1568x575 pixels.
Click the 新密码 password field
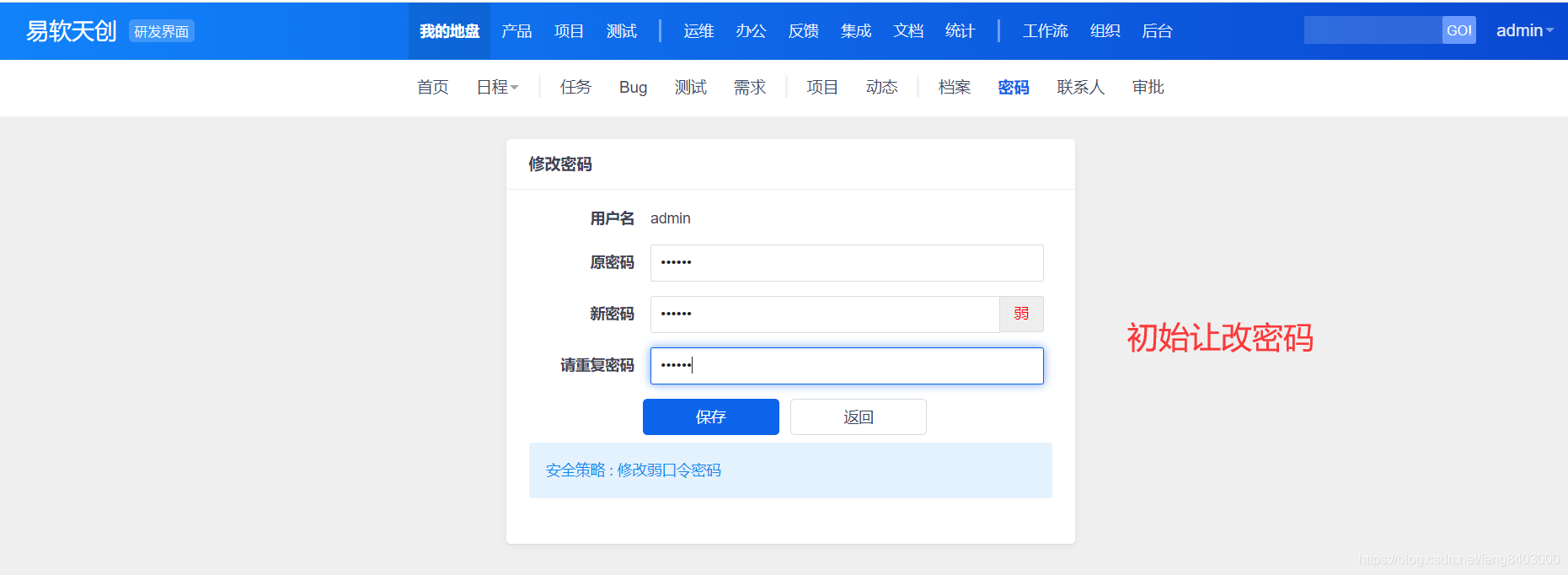pos(825,314)
